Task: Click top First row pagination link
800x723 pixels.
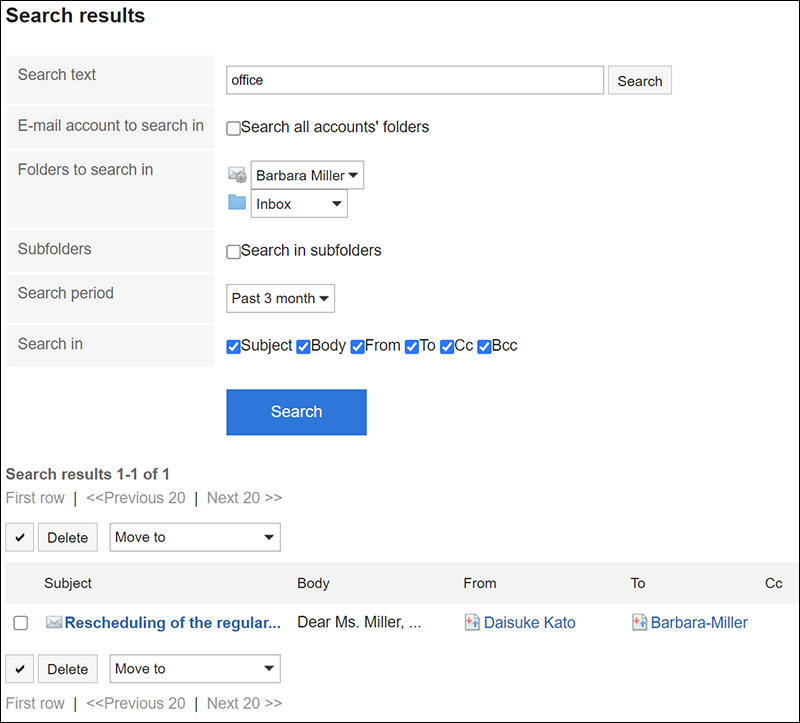Action: (35, 497)
